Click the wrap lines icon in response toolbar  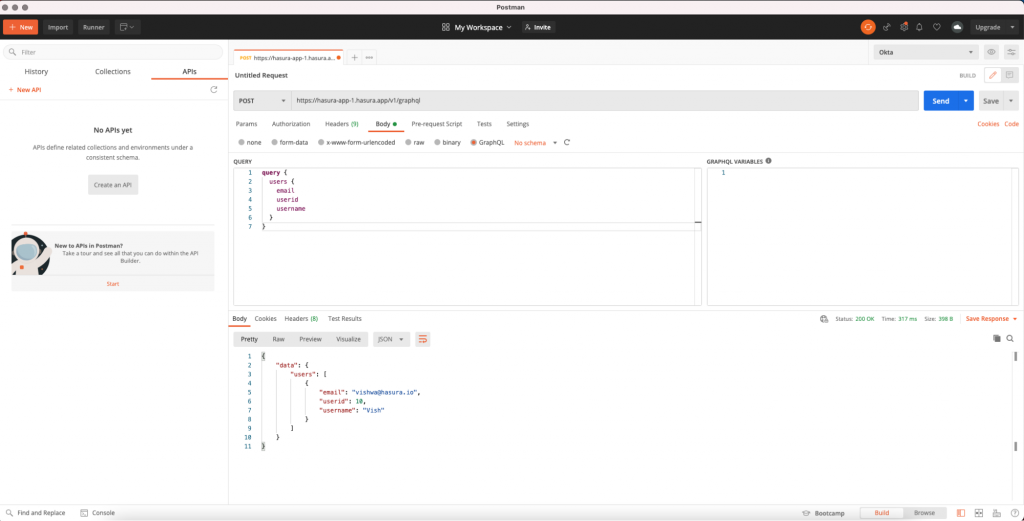click(423, 339)
